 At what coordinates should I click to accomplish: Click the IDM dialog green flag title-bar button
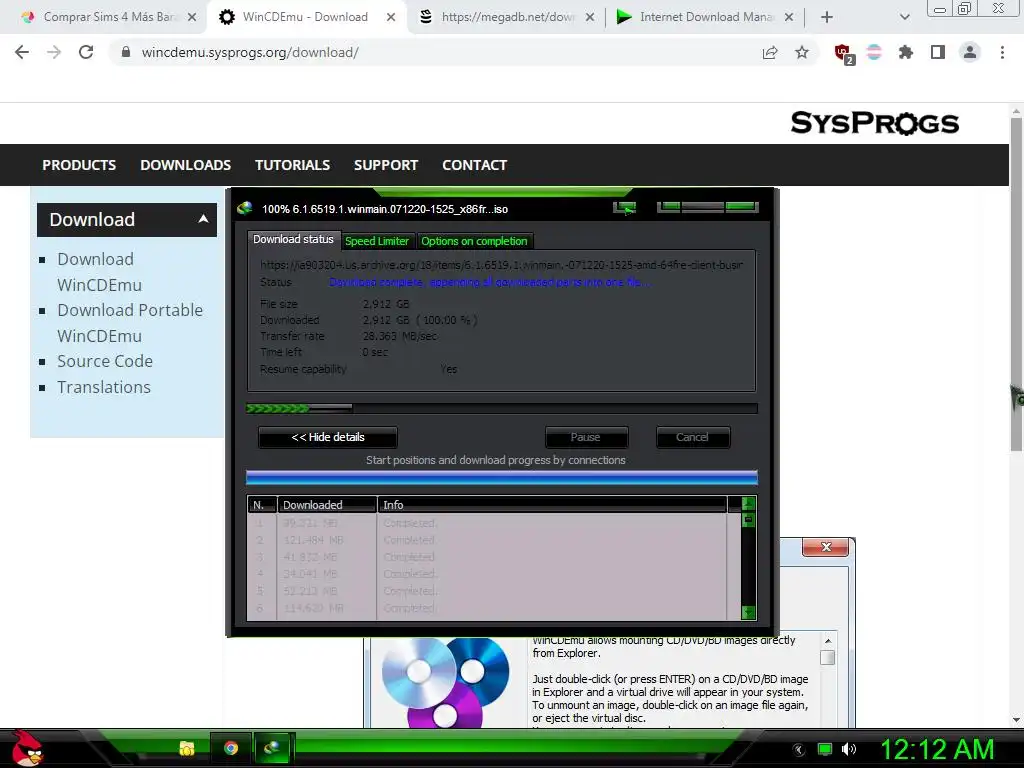(x=625, y=208)
